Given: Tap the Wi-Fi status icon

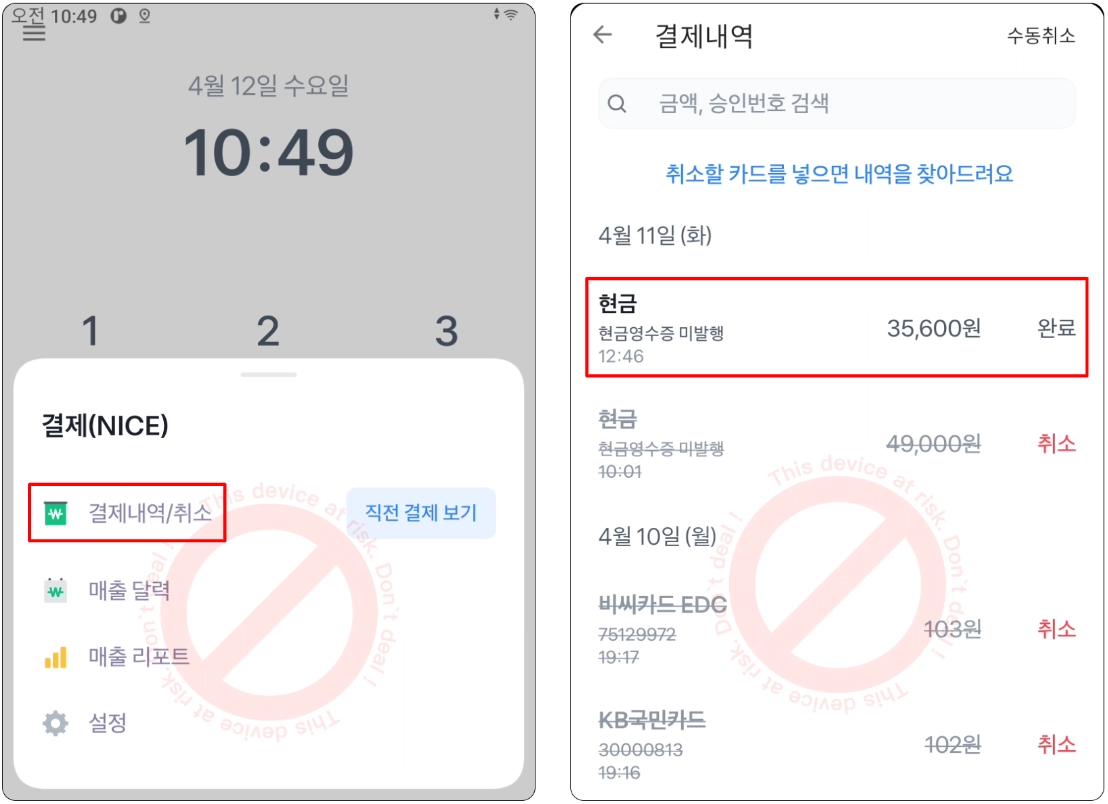Looking at the screenshot, I should (510, 15).
